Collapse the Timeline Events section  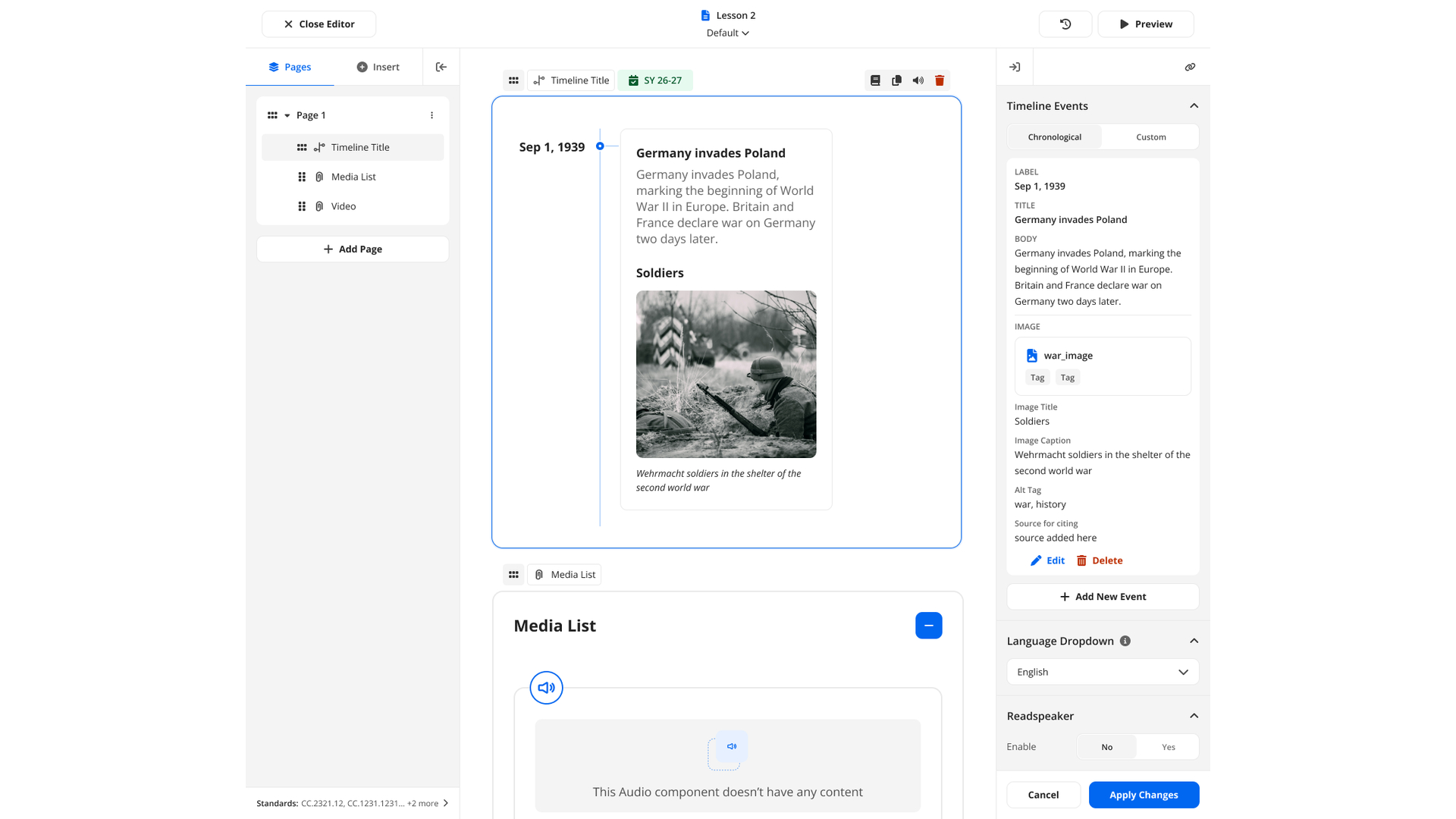pos(1194,106)
